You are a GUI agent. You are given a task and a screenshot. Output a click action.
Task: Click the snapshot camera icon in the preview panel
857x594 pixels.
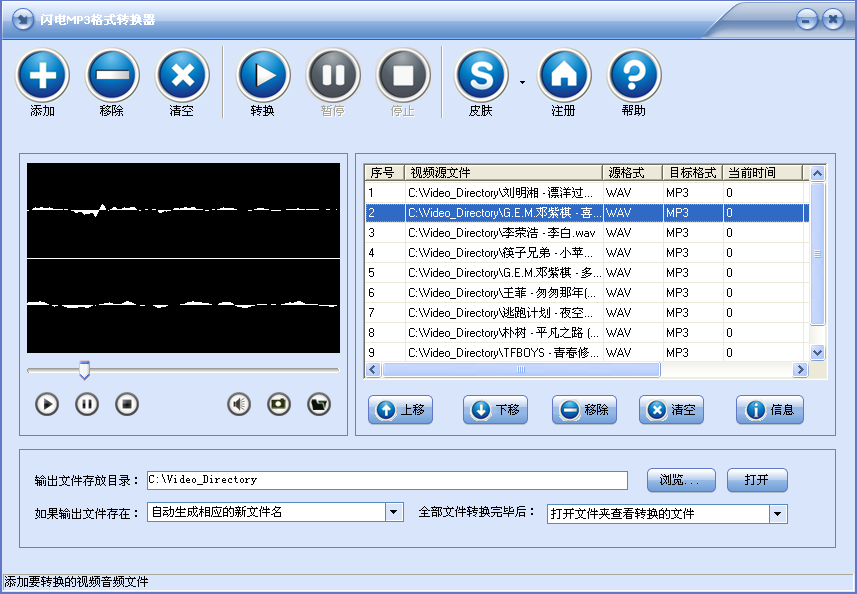coord(279,404)
